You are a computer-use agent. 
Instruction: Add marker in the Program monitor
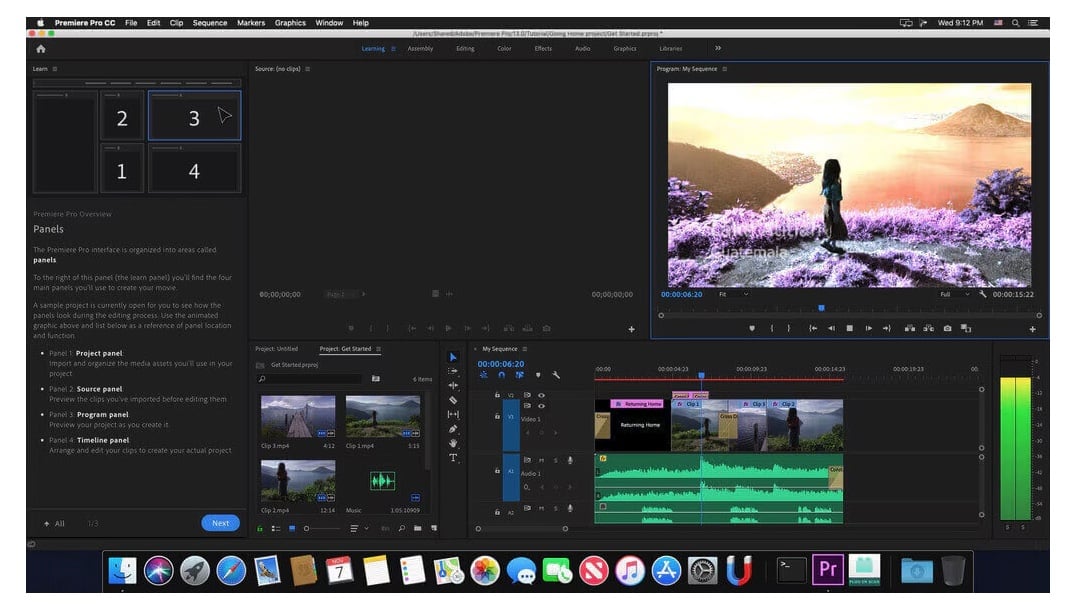[x=752, y=328]
